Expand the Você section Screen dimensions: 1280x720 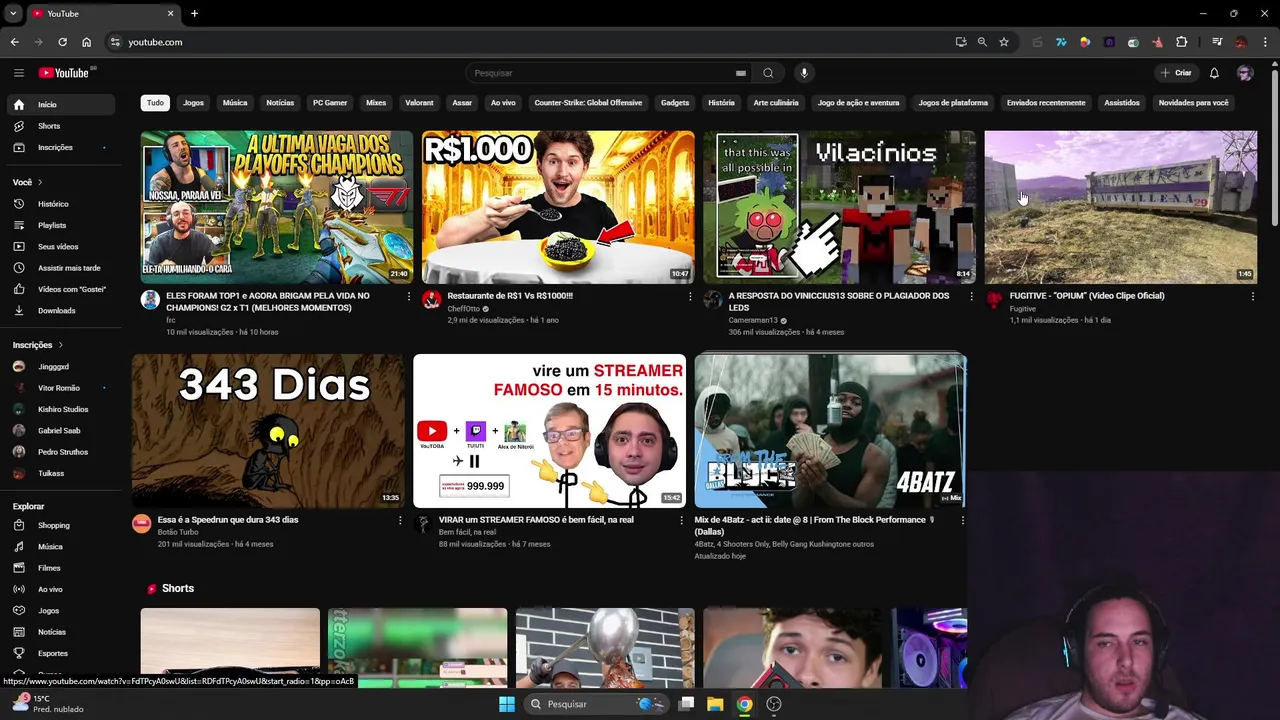click(28, 182)
